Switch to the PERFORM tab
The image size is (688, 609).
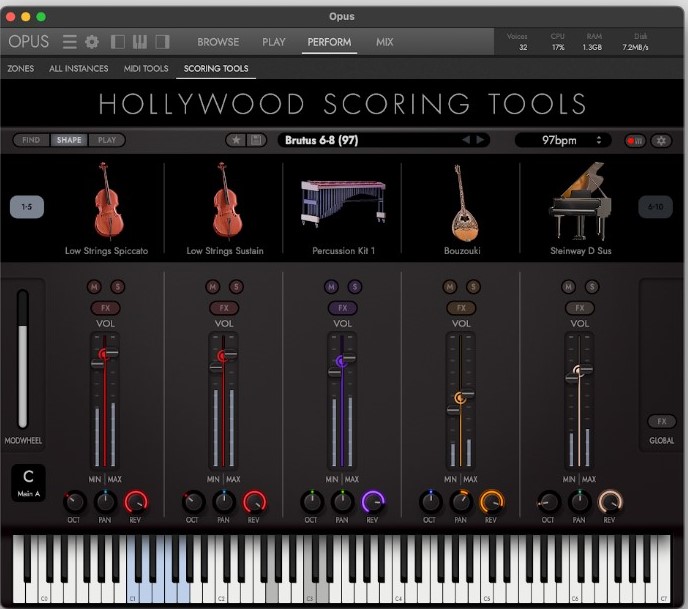pos(329,42)
